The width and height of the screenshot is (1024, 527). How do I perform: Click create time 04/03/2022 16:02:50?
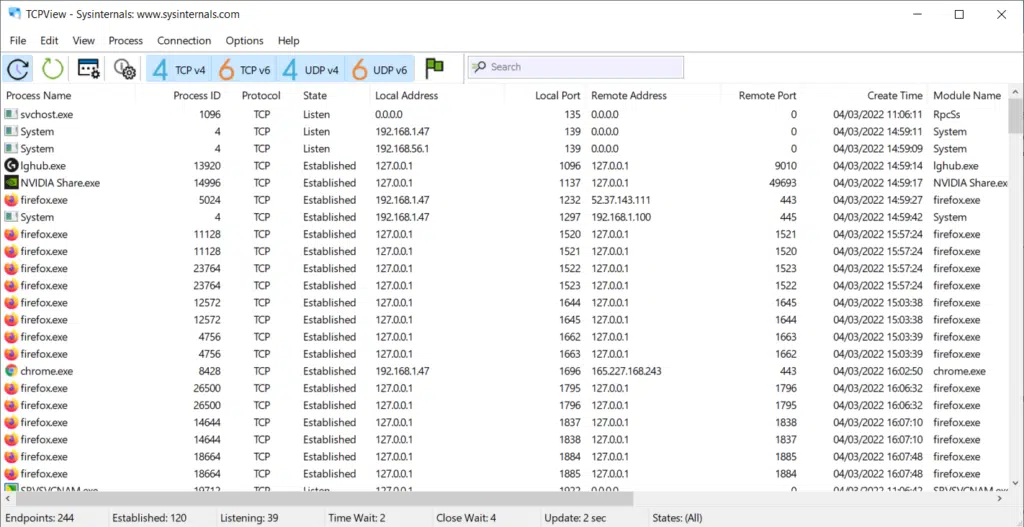(878, 371)
